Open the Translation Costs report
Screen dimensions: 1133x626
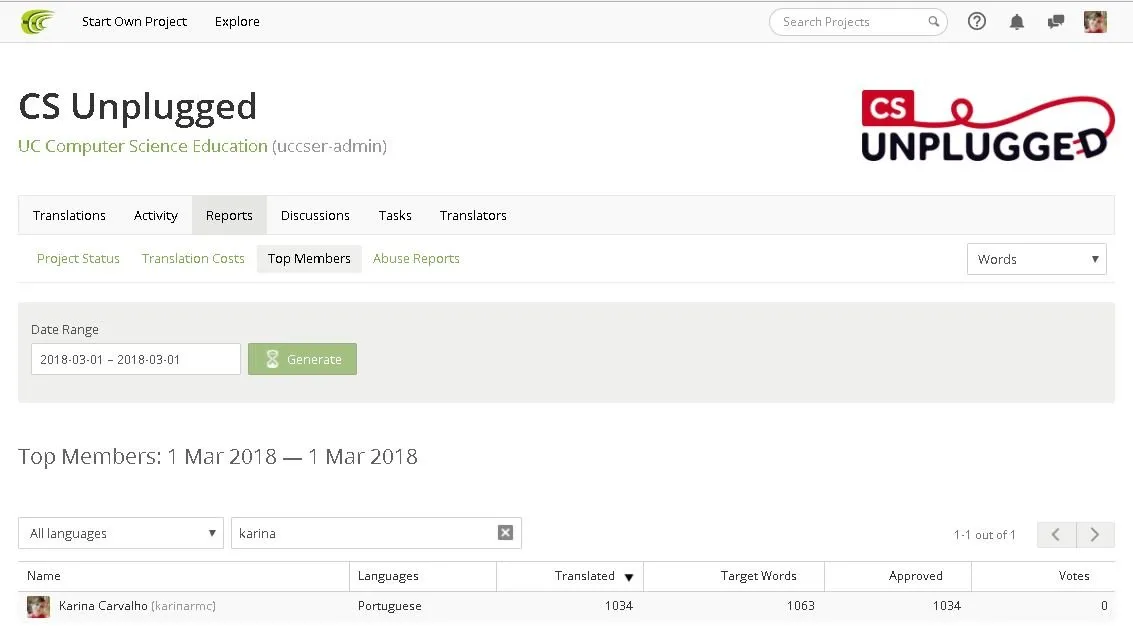click(193, 258)
